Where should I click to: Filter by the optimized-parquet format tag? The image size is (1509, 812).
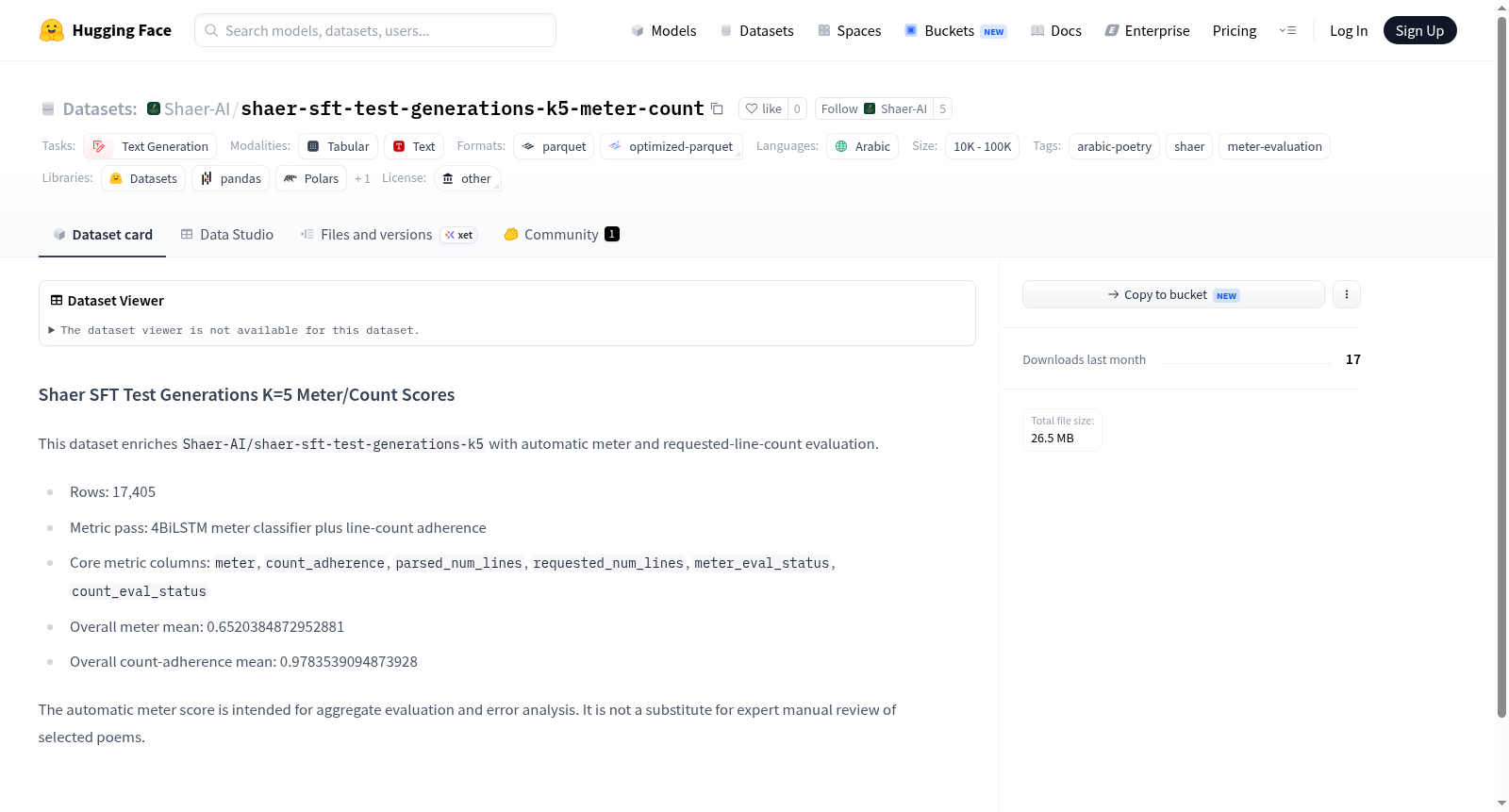(672, 146)
